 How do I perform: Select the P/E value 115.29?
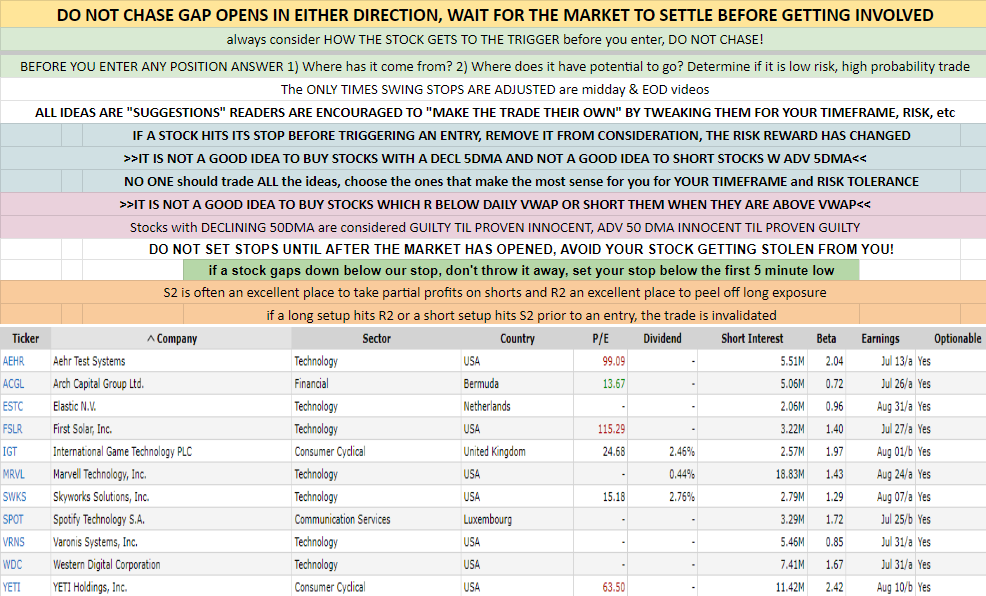coord(611,429)
